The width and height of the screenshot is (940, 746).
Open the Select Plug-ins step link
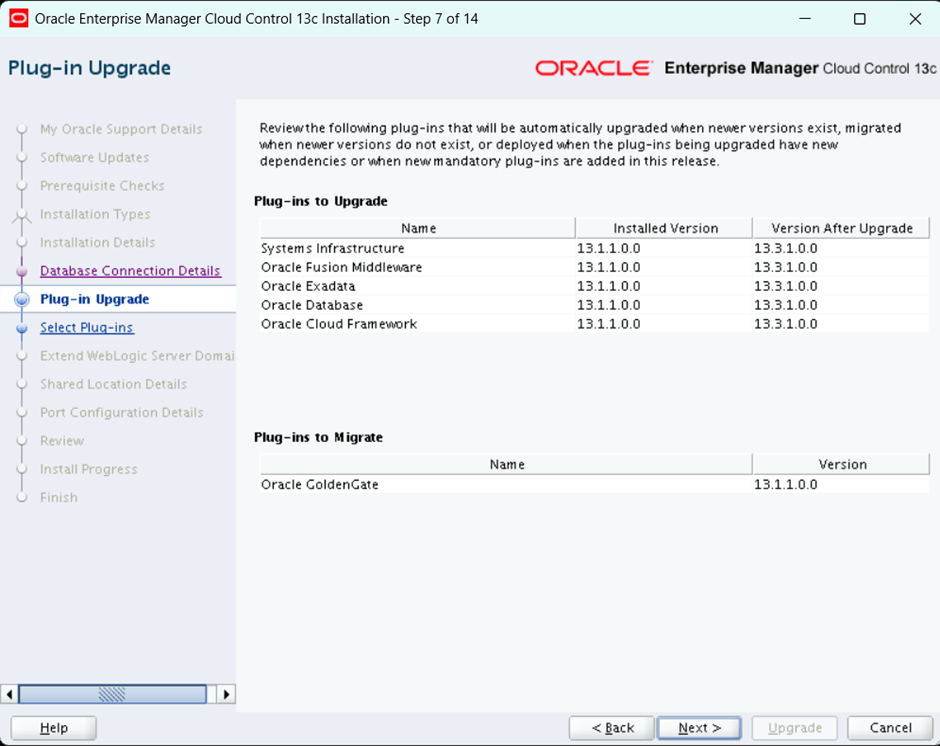coord(86,328)
